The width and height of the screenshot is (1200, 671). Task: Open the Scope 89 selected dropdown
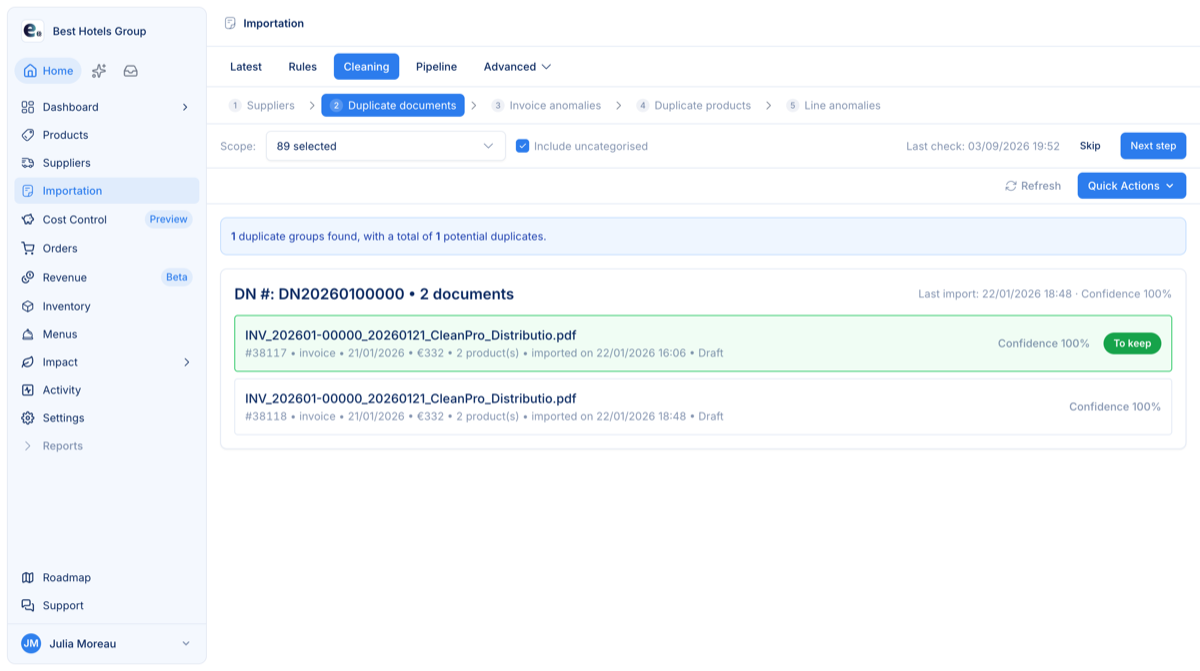[385, 146]
